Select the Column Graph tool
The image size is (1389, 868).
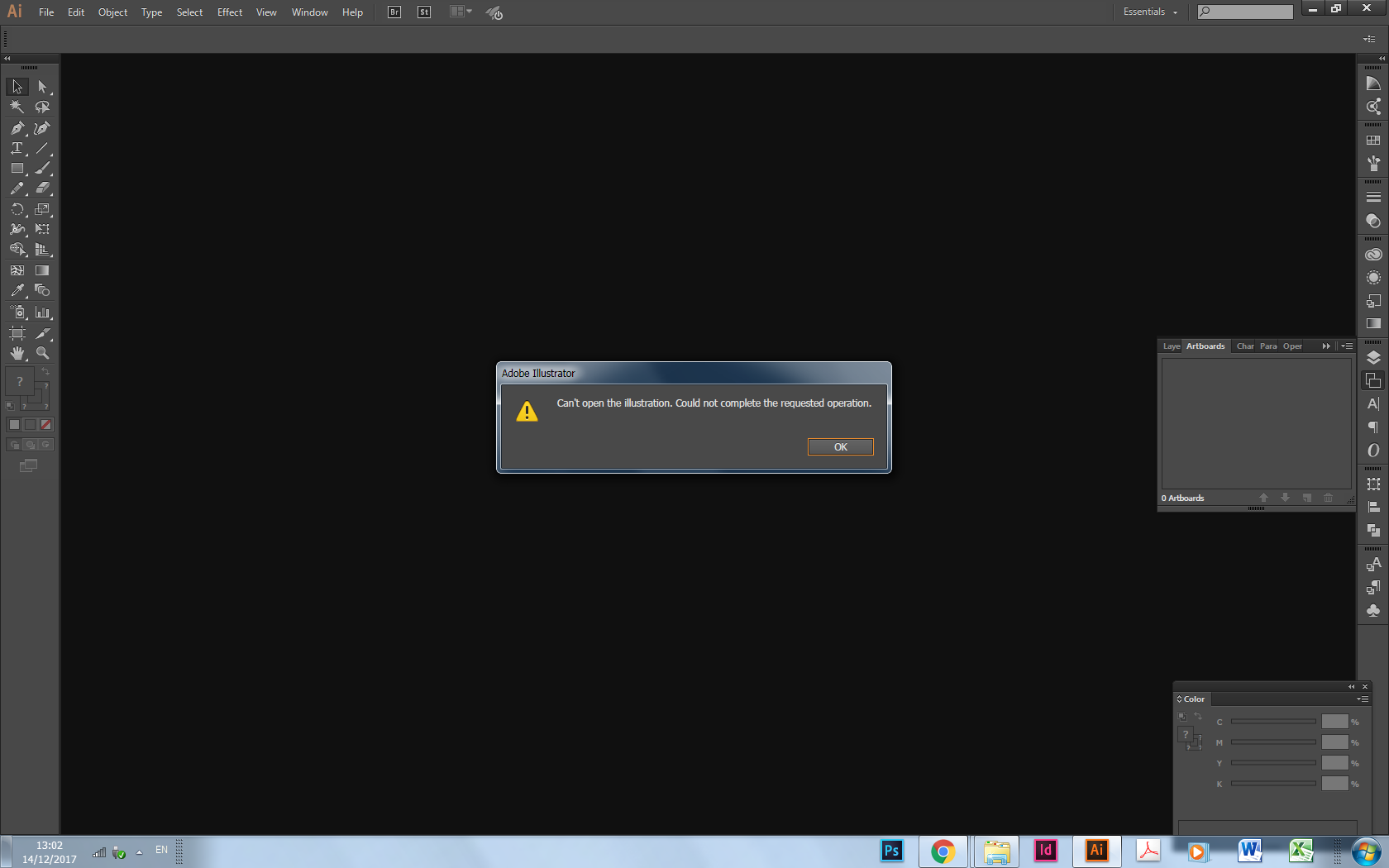tap(42, 312)
